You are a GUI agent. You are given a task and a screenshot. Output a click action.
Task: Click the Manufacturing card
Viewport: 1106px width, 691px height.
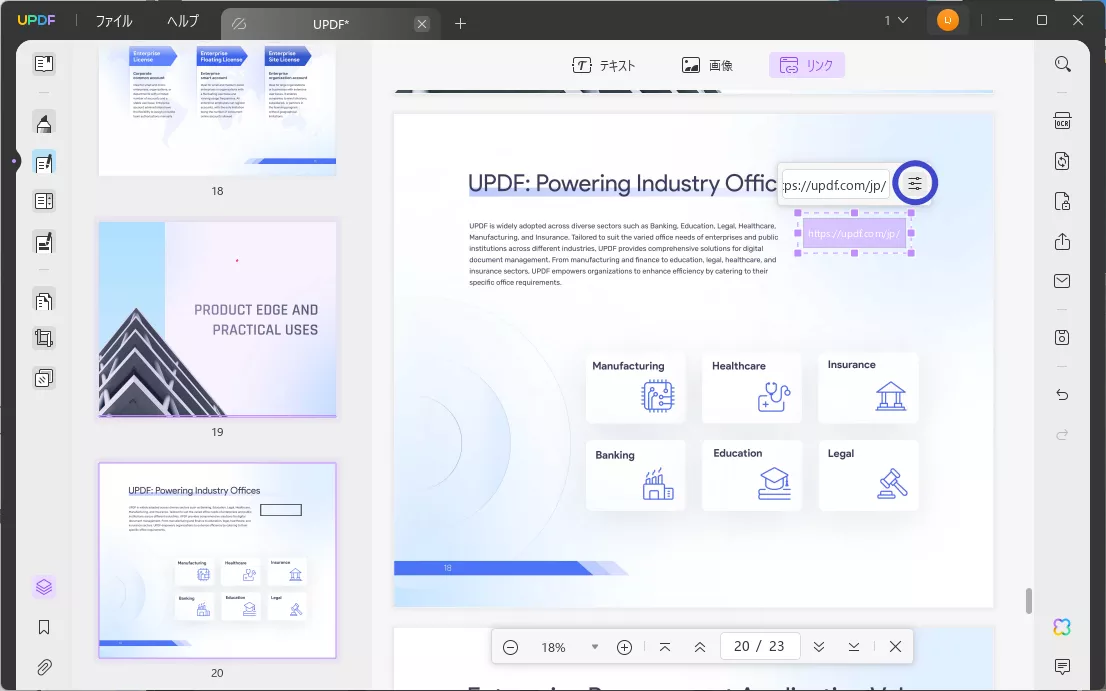tap(635, 386)
